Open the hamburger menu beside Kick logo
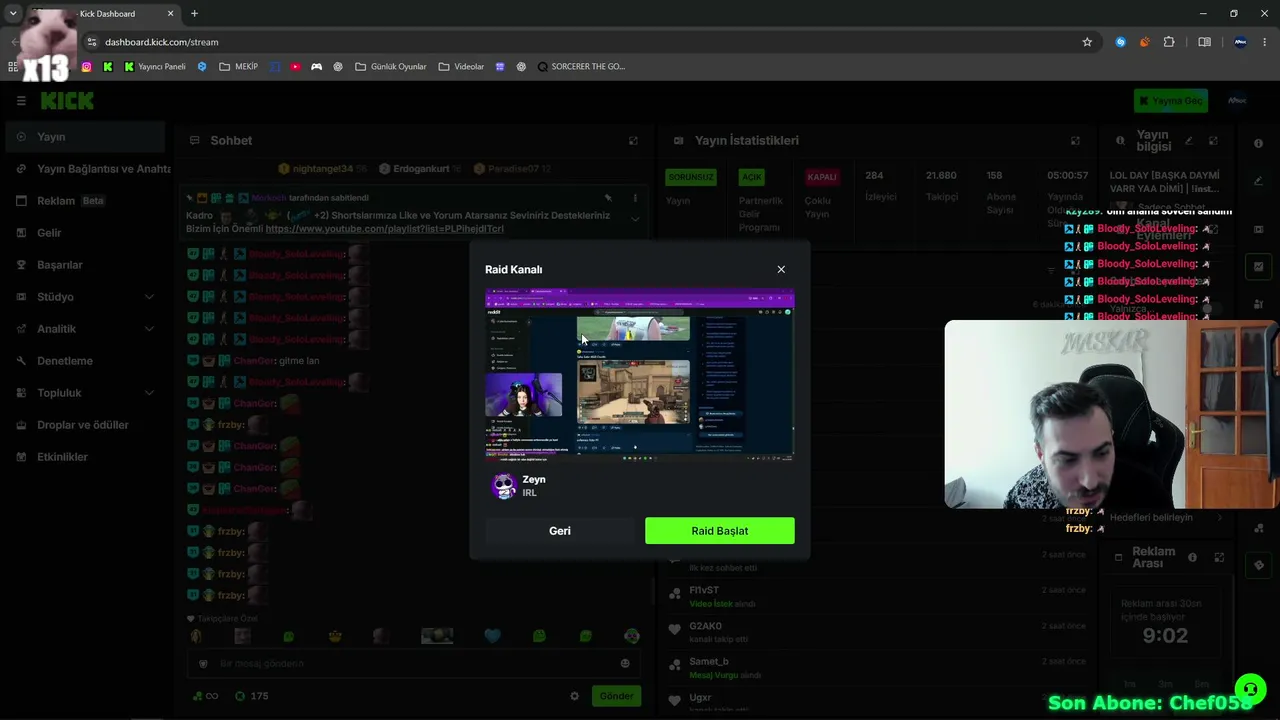The height and width of the screenshot is (720, 1280). (x=21, y=100)
